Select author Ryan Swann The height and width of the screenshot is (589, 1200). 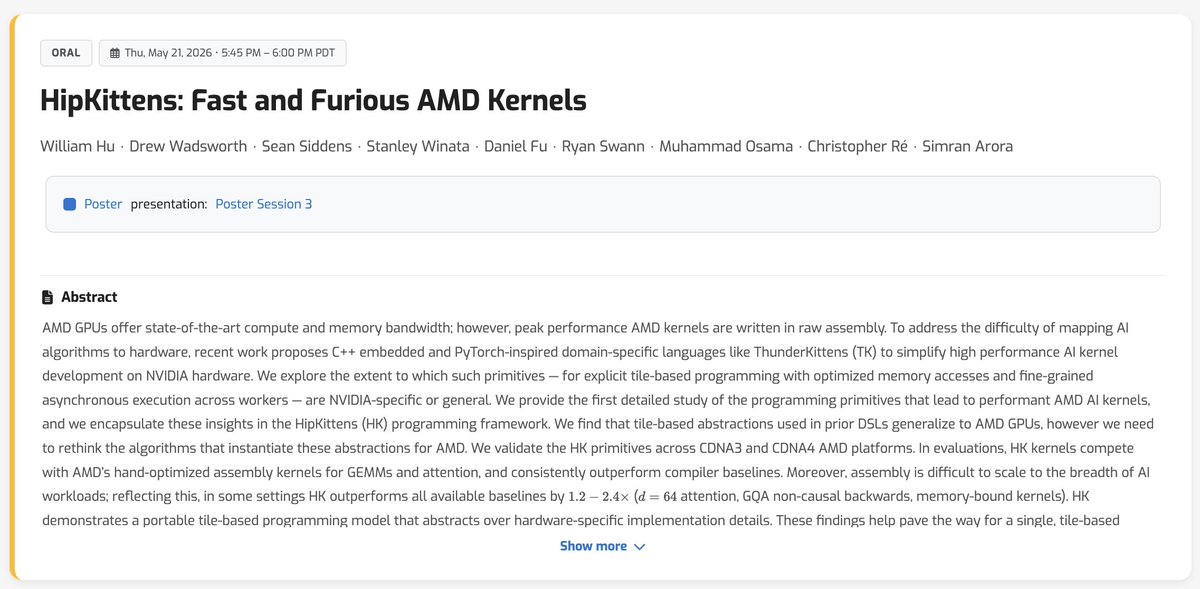tap(603, 146)
